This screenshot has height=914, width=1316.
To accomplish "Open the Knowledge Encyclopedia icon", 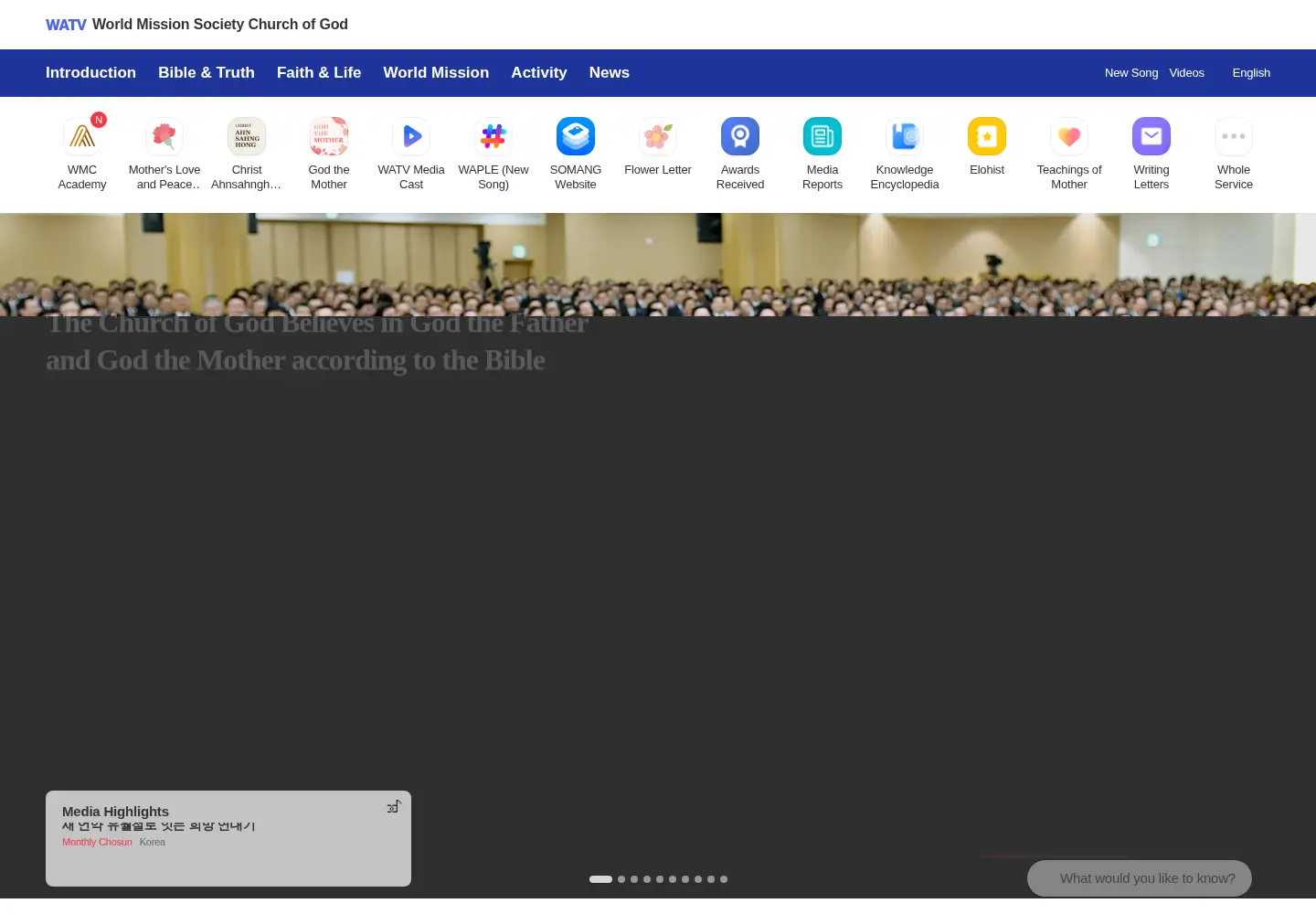I will (905, 136).
